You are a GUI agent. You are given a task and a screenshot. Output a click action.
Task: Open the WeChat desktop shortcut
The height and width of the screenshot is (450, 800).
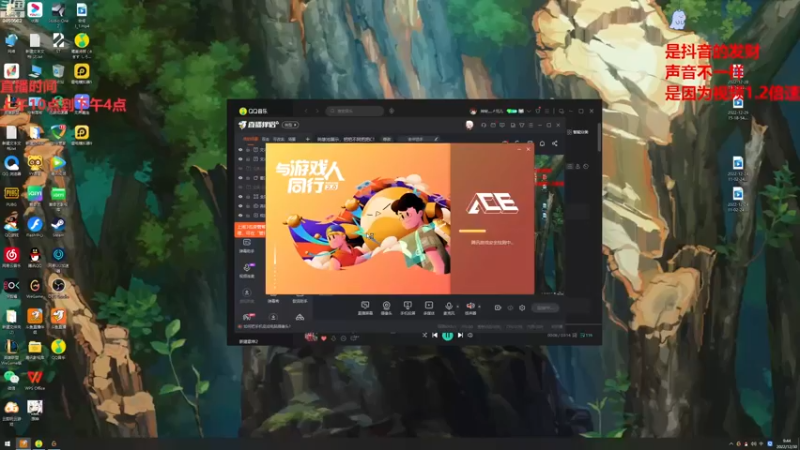[x=11, y=380]
